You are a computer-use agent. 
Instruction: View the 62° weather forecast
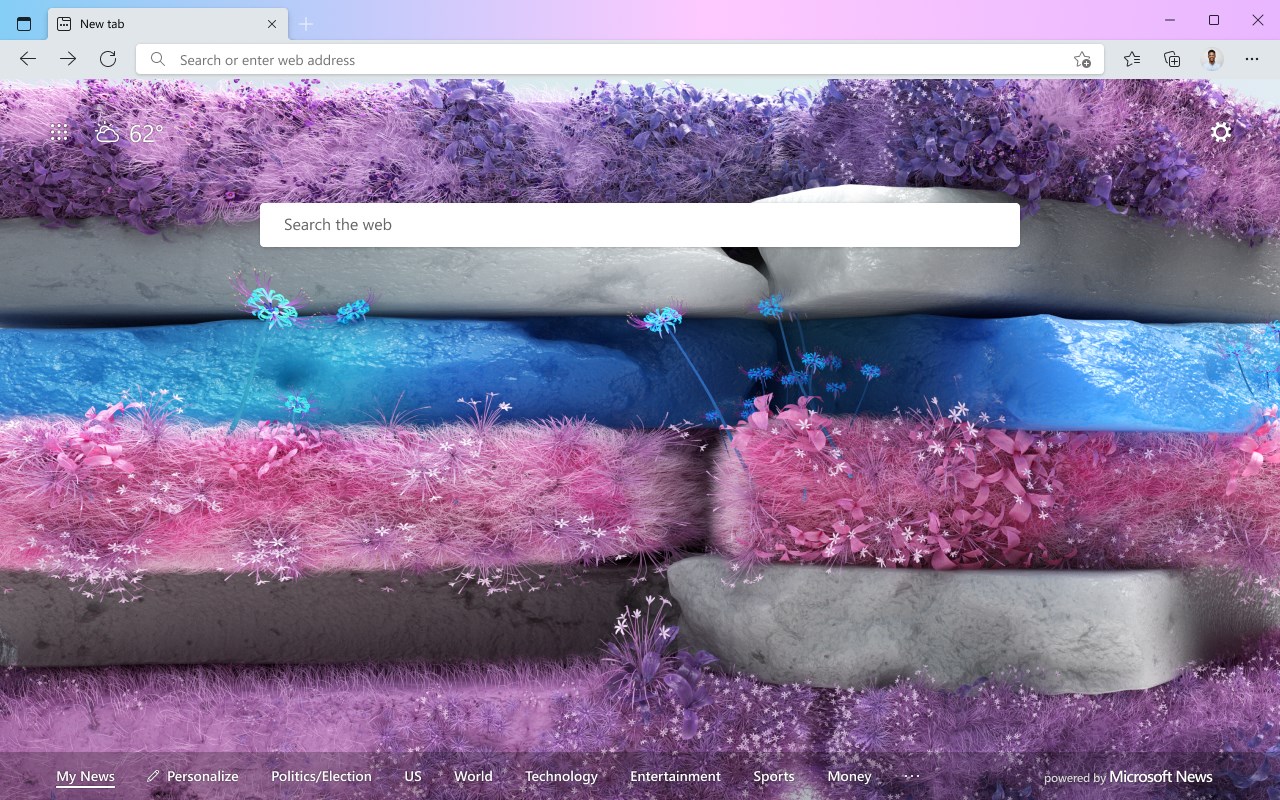coord(129,132)
